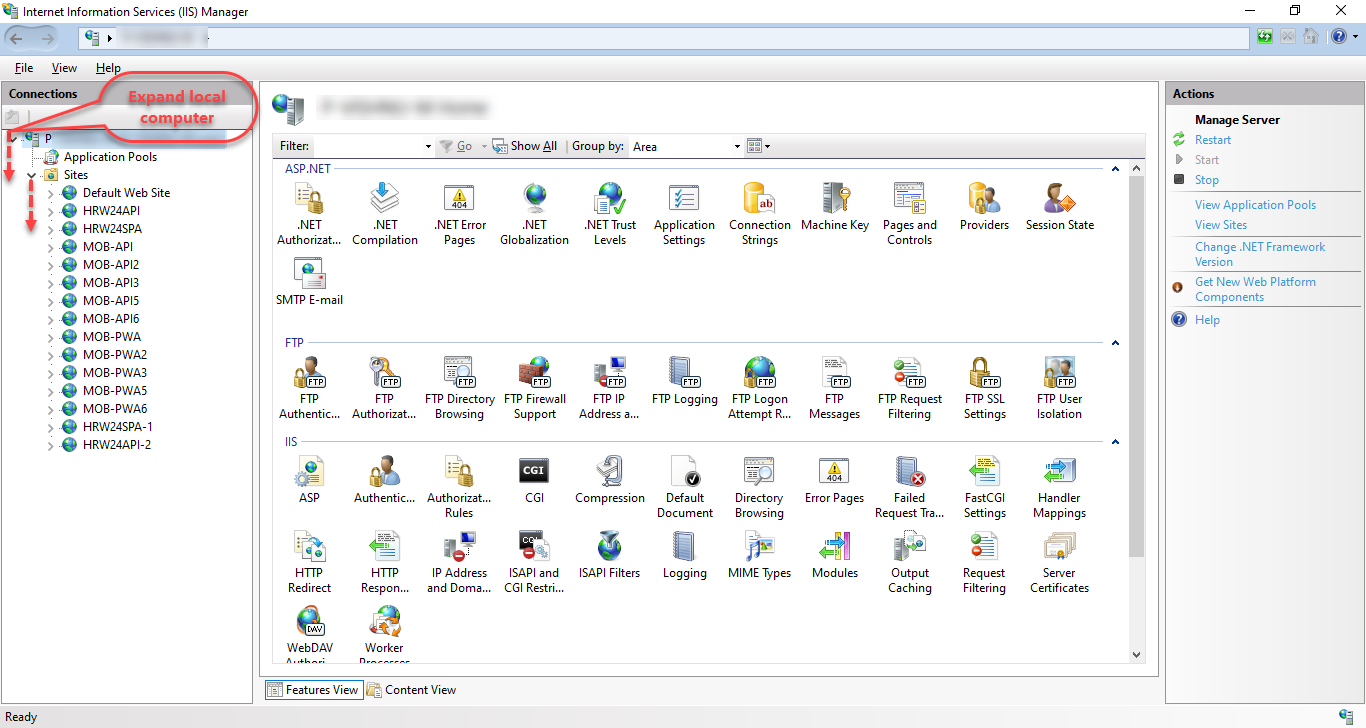
Task: Select the FTP Logging icon
Action: tap(684, 380)
